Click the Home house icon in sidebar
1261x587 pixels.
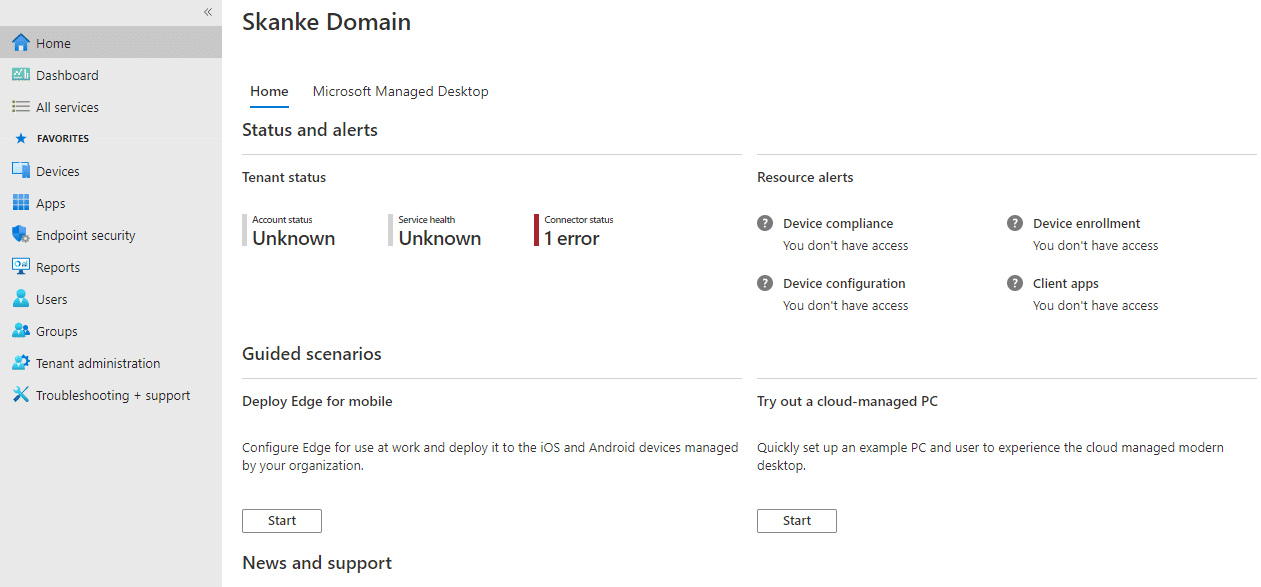(20, 43)
